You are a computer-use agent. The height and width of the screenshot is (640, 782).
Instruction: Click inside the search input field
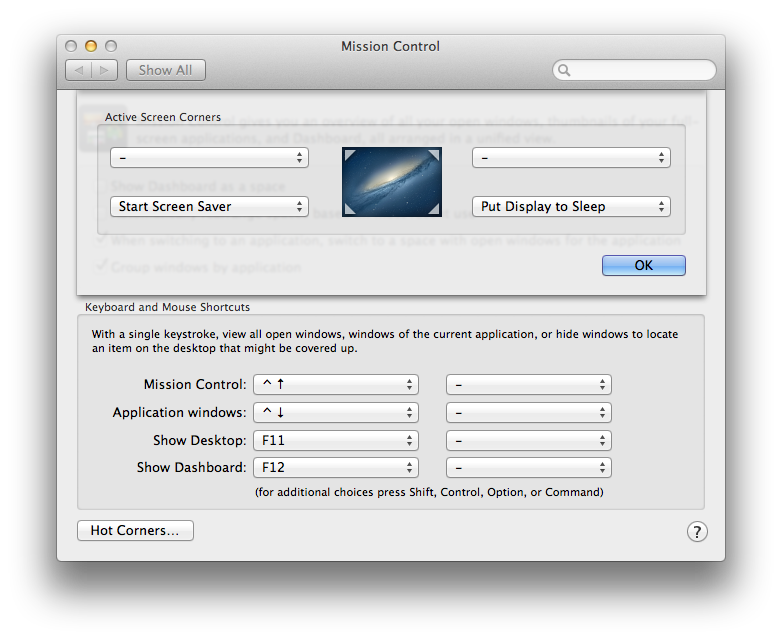(634, 70)
